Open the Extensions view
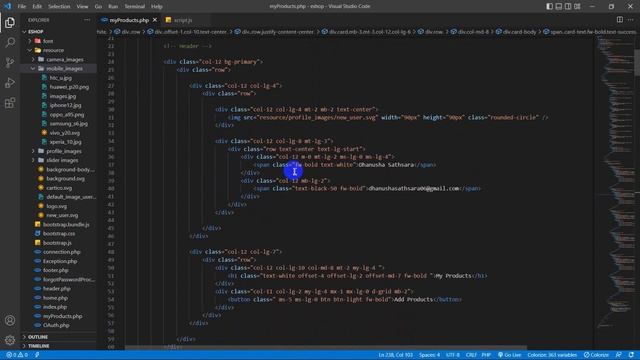Screen dimensions: 640x360 point(10,102)
